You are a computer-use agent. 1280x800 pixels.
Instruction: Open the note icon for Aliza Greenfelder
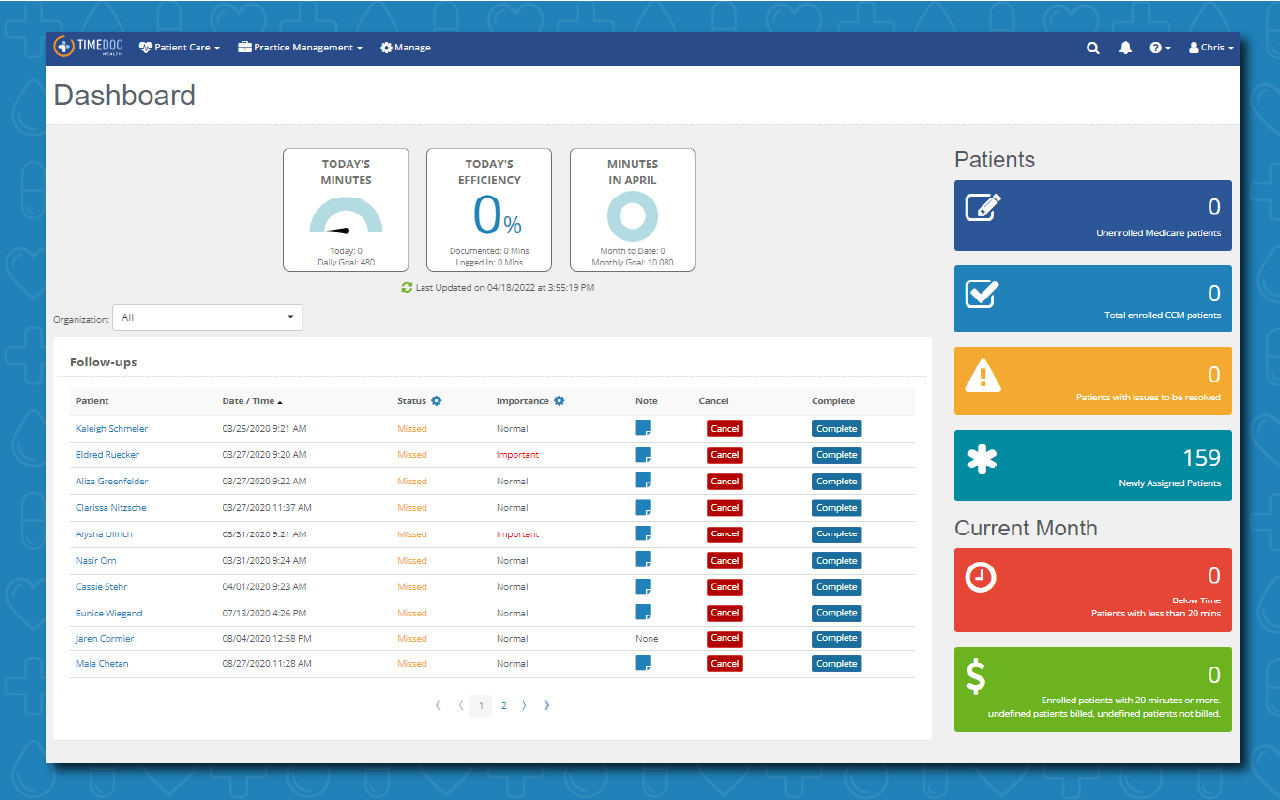tap(643, 481)
